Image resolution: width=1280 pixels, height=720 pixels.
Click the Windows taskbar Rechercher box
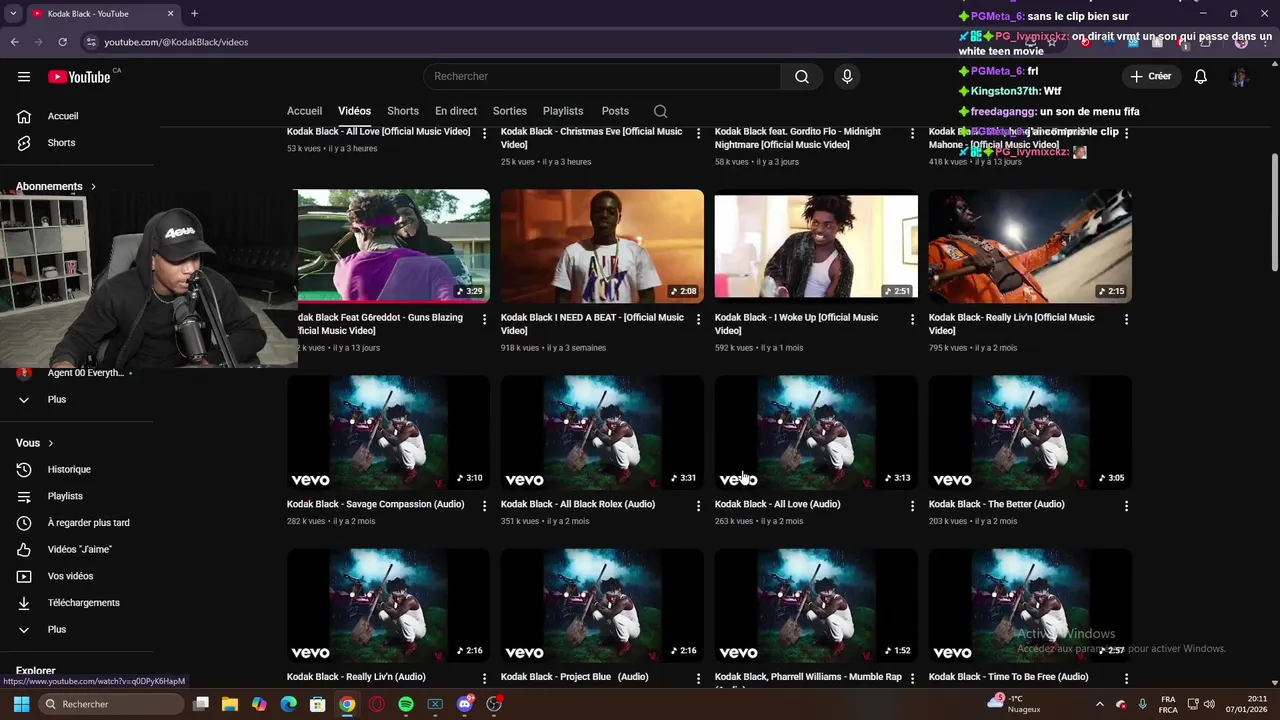110,704
